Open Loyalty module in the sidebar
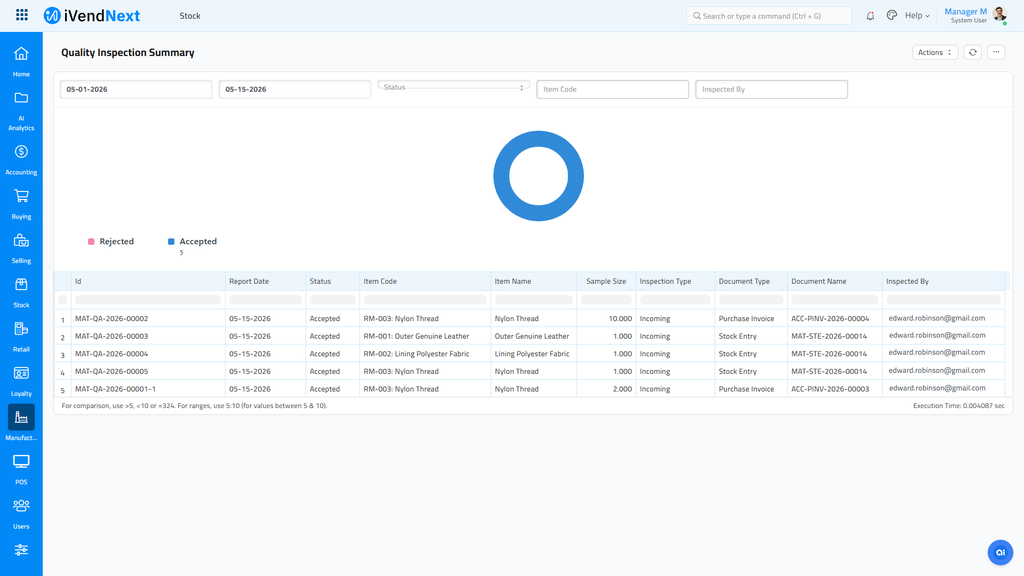The image size is (1024, 576). pyautogui.click(x=21, y=381)
